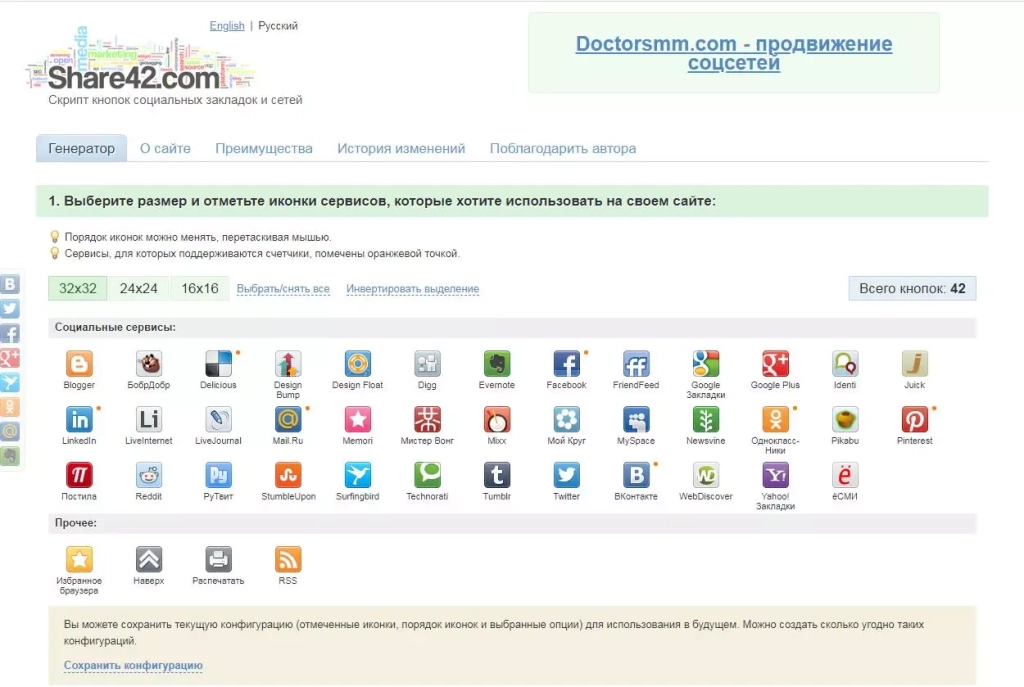Choose the 16x16 icon size

(200, 289)
